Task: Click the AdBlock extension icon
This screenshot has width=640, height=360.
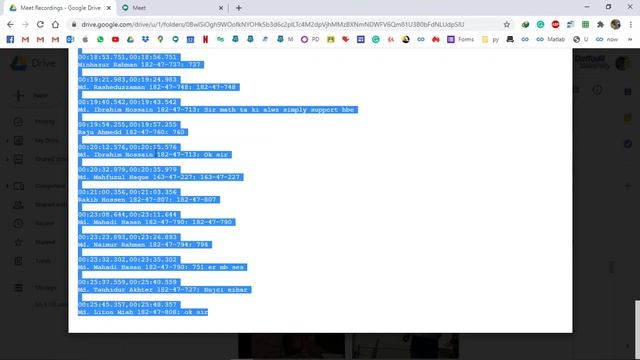Action: (x=556, y=24)
